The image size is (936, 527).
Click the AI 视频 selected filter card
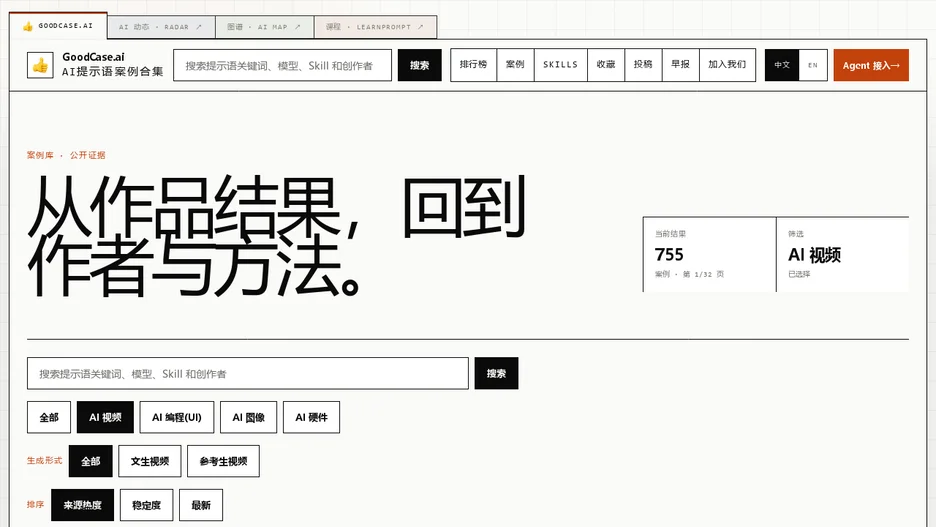pos(842,254)
